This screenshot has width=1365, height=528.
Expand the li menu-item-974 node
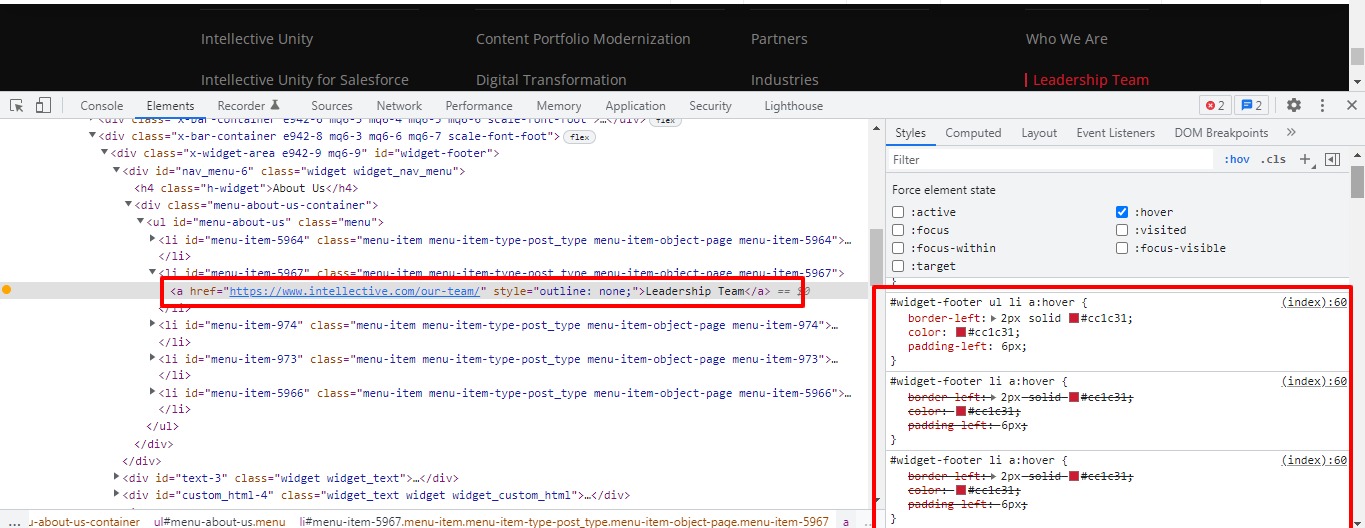coord(152,325)
